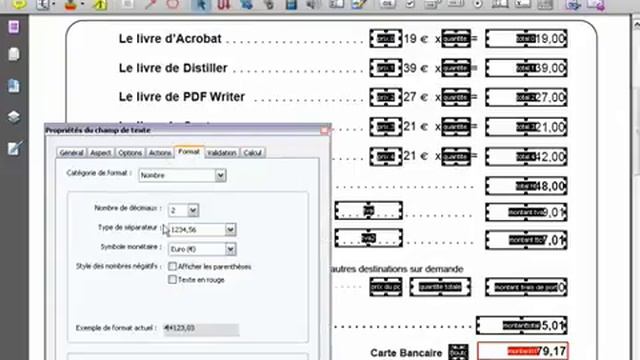Switch to the Général tab
The width and height of the screenshot is (640, 360).
pyautogui.click(x=71, y=153)
